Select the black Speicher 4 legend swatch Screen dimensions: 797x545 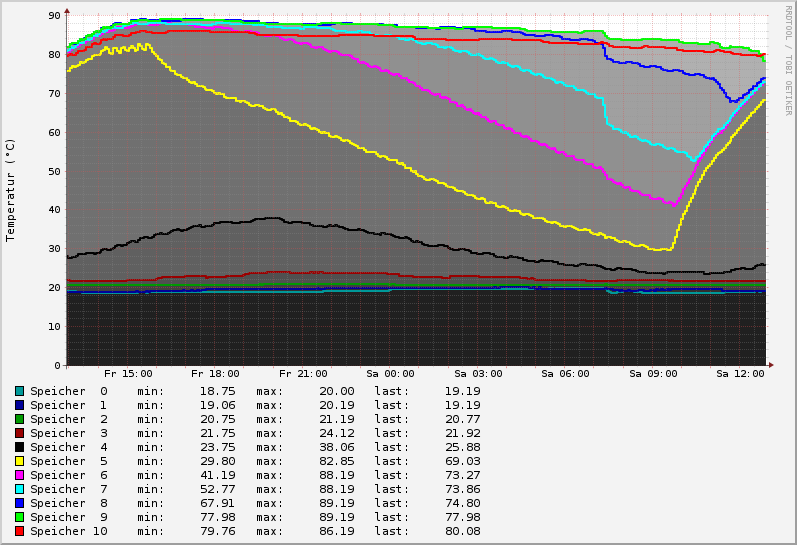click(x=19, y=447)
